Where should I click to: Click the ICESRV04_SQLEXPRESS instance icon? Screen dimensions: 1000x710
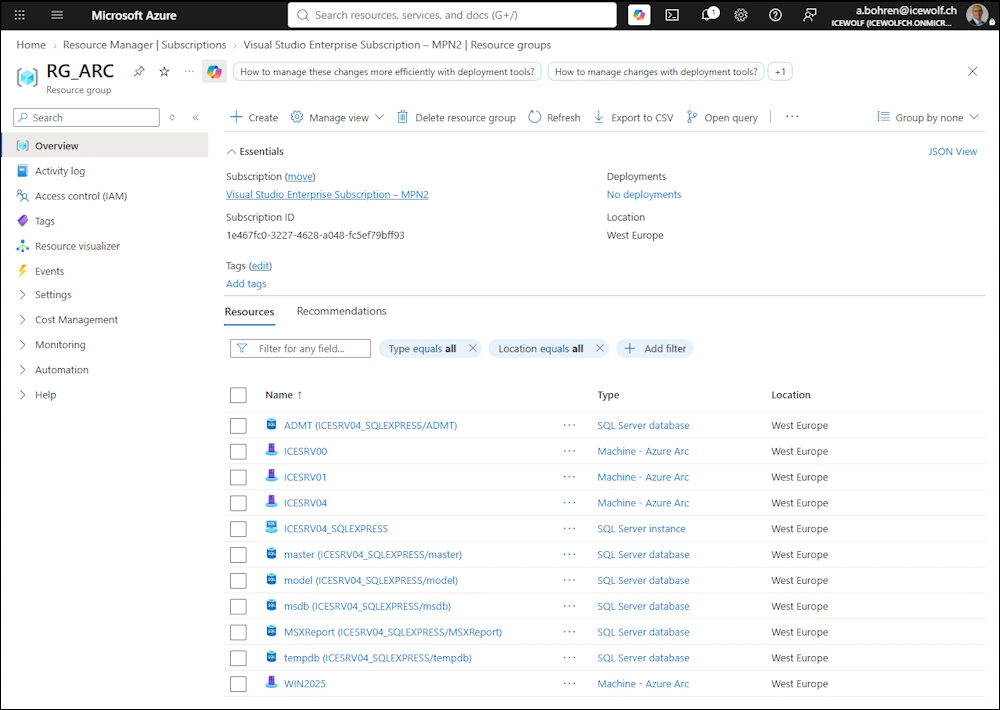271,528
